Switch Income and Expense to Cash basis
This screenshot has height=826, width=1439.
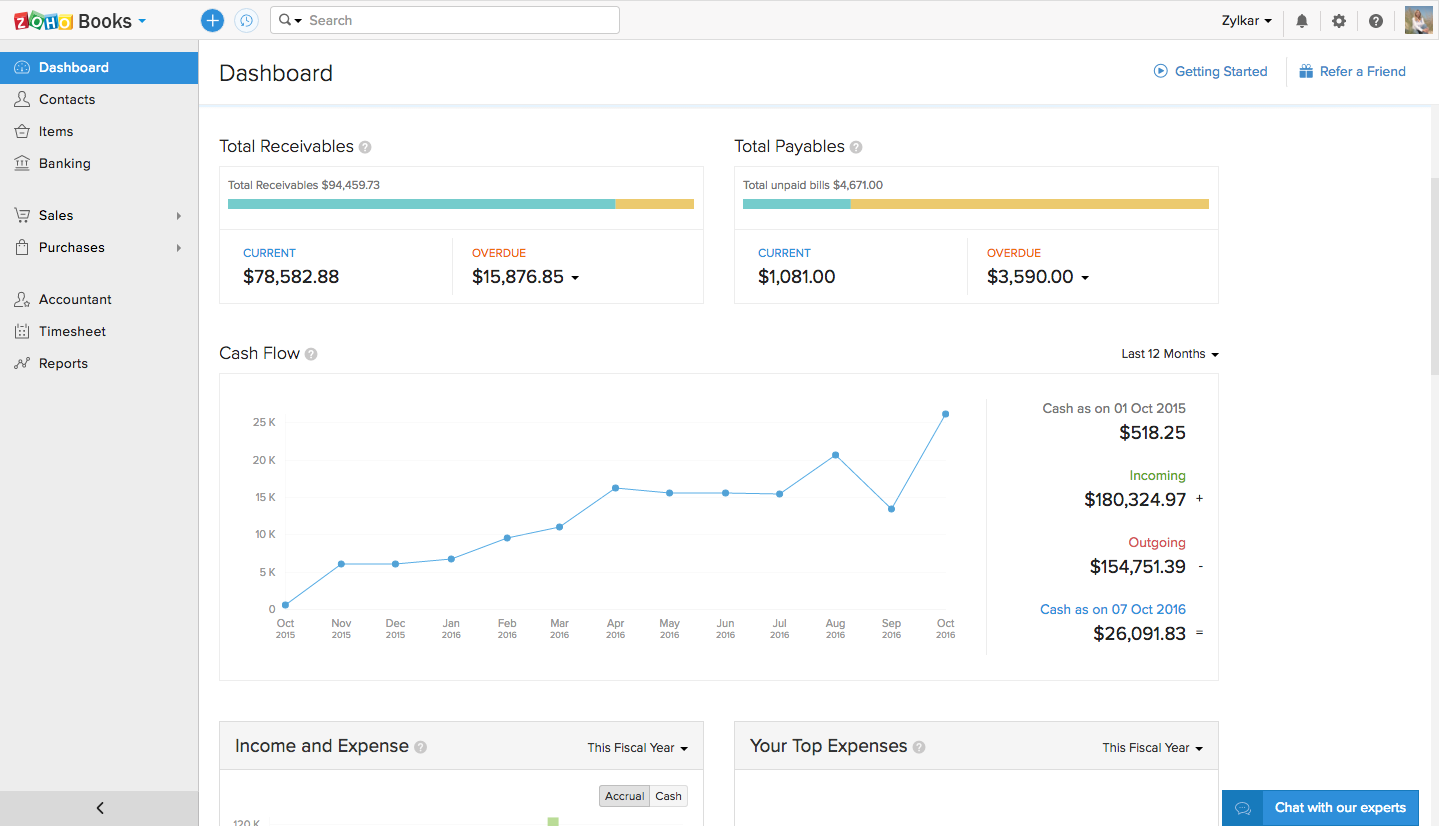(668, 795)
